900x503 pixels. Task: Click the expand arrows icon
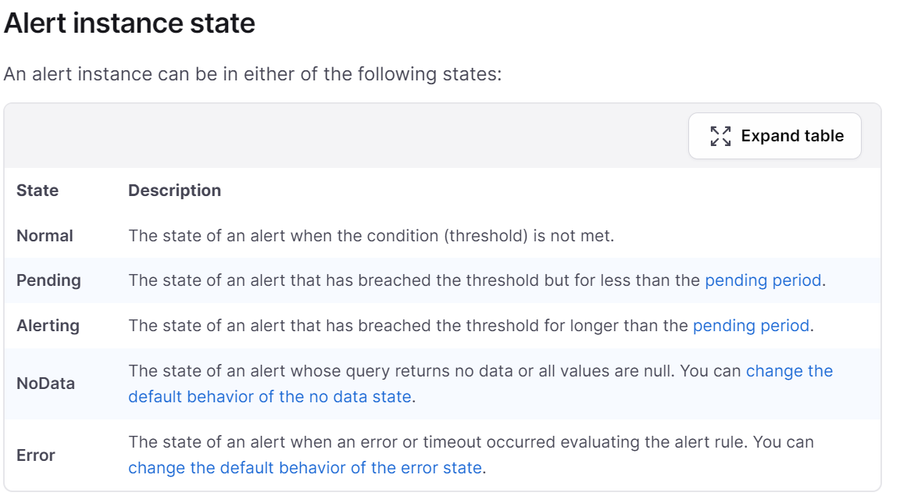pyautogui.click(x=720, y=136)
